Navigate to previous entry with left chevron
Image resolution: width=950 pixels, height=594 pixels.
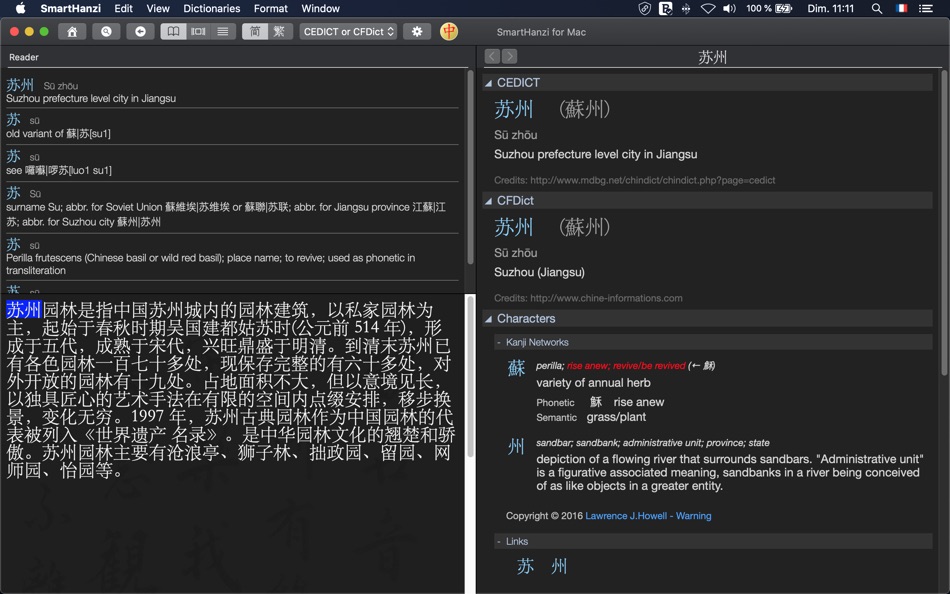point(493,56)
